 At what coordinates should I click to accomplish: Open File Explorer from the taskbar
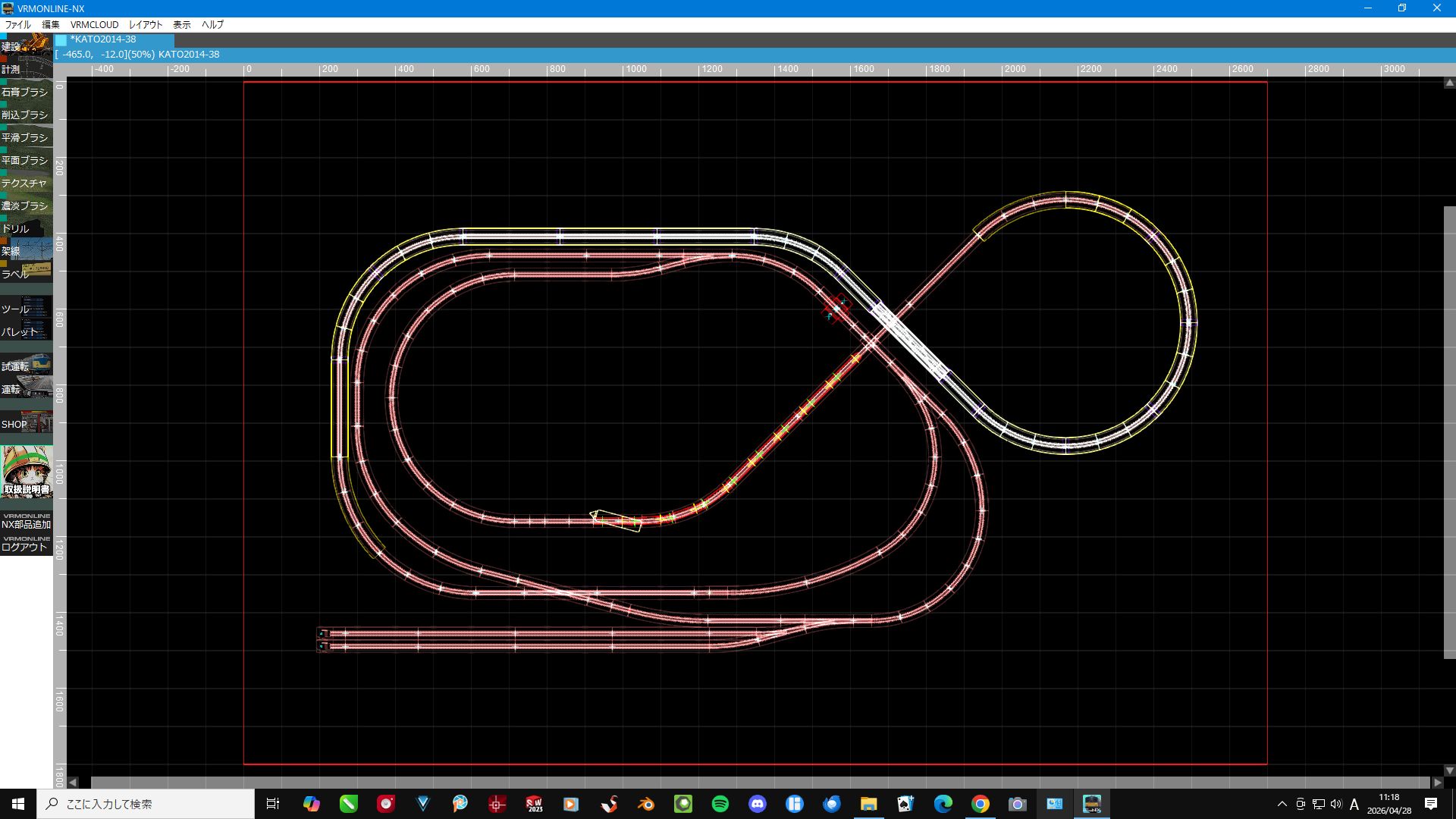(x=869, y=804)
